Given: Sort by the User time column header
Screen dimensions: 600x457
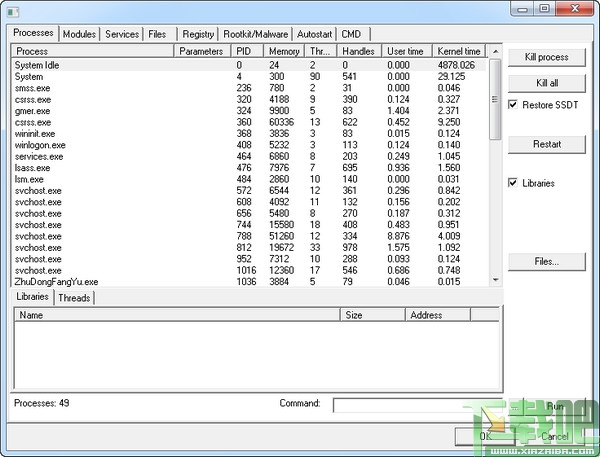Looking at the screenshot, I should coord(406,51).
